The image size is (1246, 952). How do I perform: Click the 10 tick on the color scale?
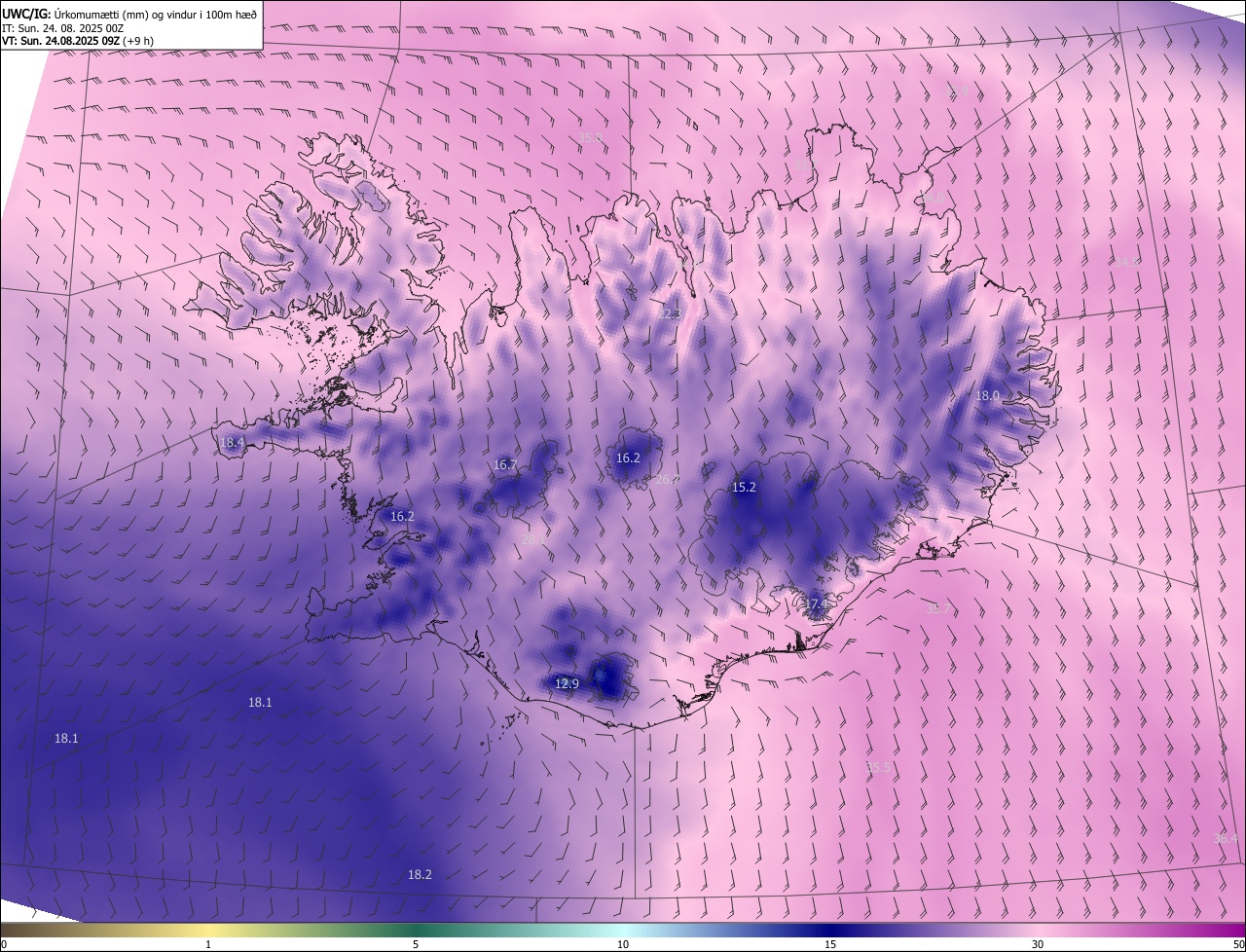623,945
